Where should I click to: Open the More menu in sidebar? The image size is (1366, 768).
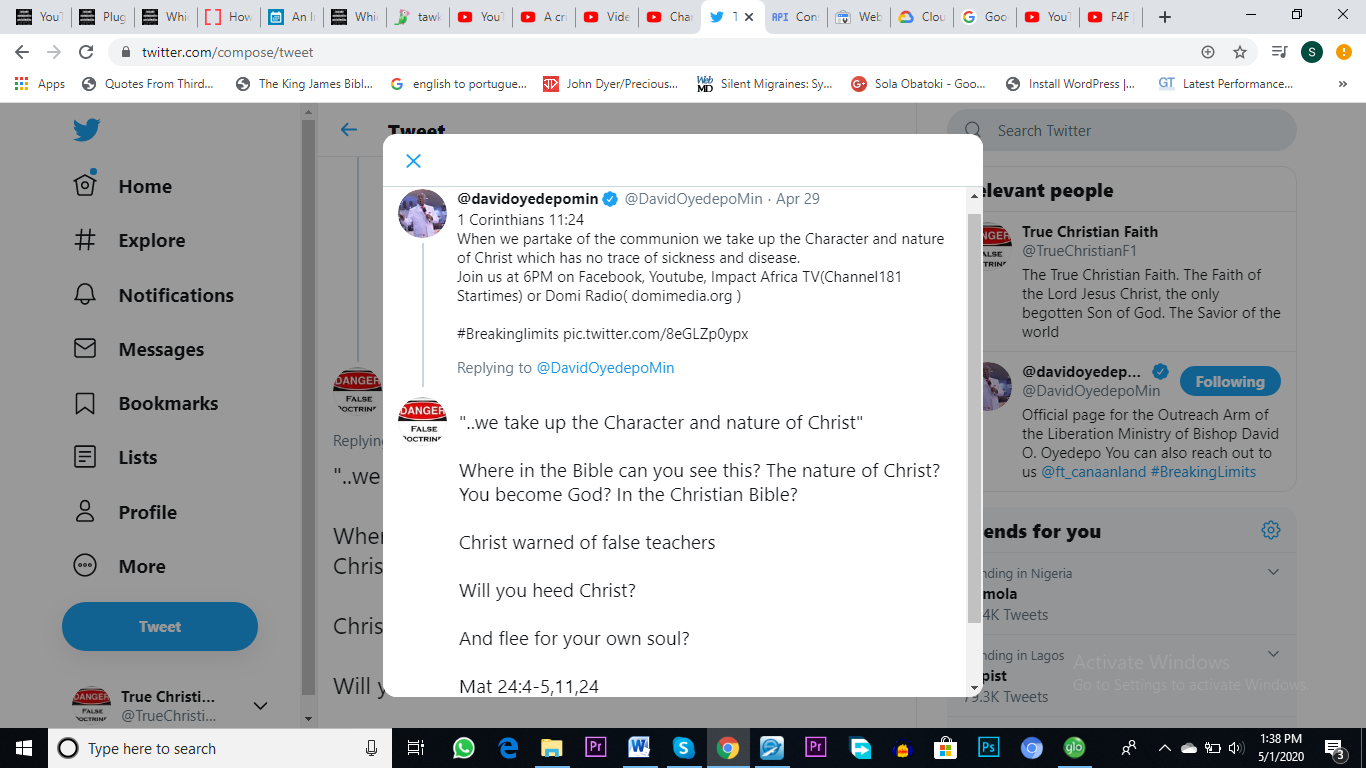(x=120, y=566)
